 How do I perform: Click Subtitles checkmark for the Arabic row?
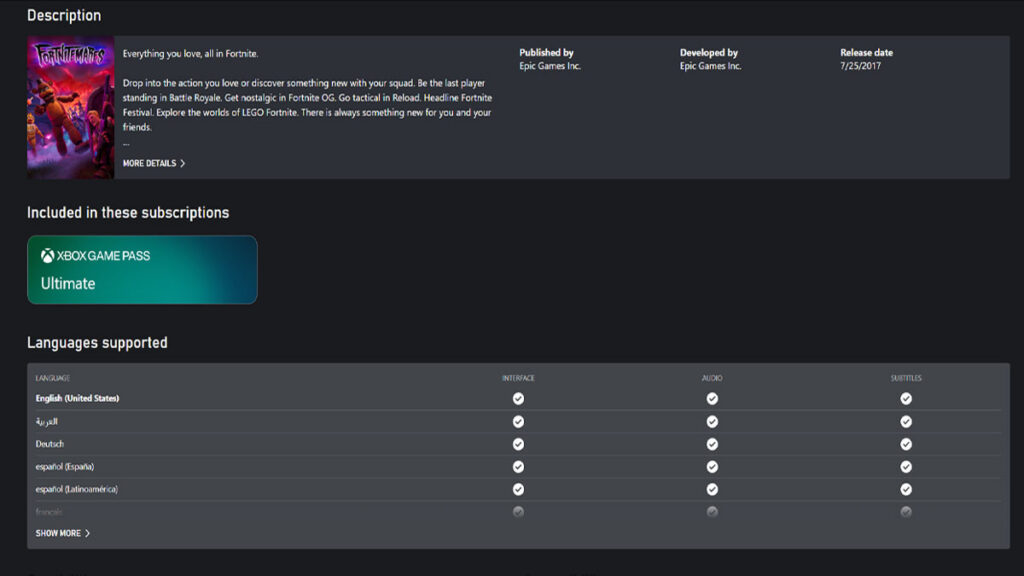(x=906, y=422)
